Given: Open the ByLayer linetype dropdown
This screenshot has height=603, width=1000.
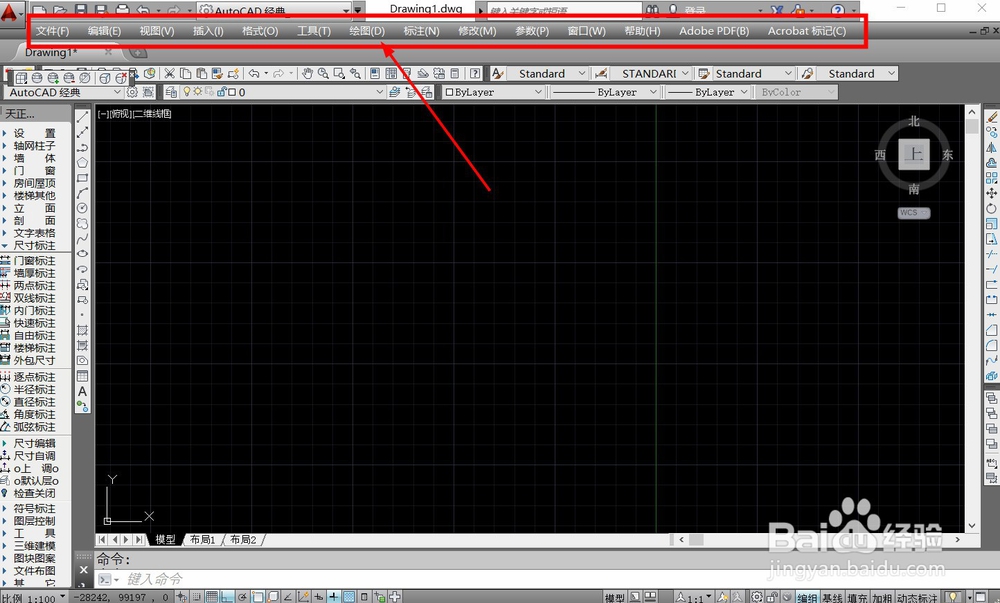Looking at the screenshot, I should pyautogui.click(x=653, y=92).
